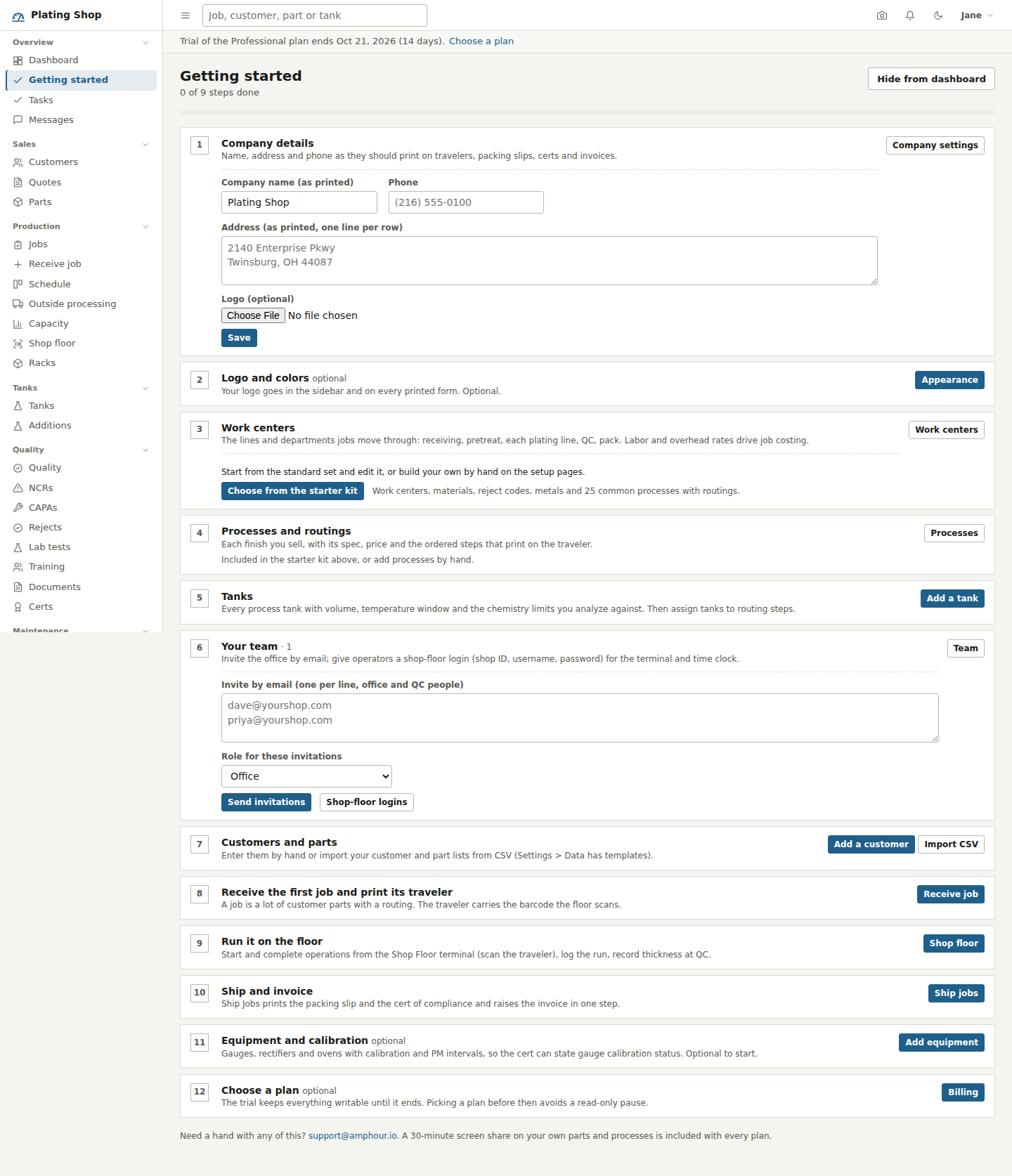Focus the Invite by email textarea

pos(580,718)
